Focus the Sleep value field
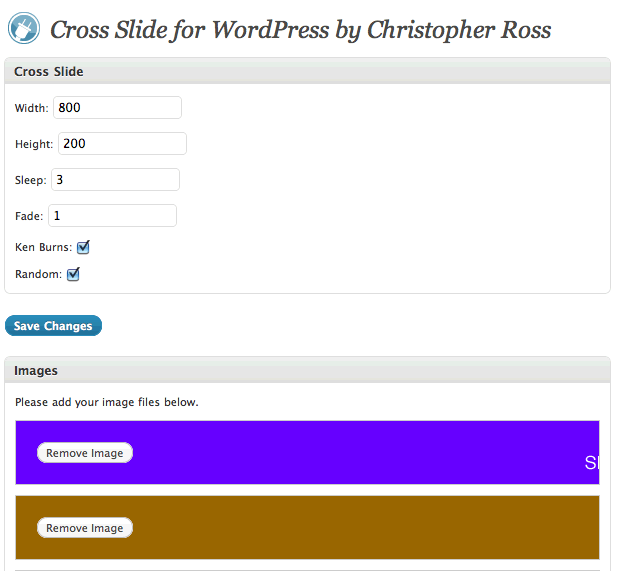Screen dimensions: 622x571 115,180
